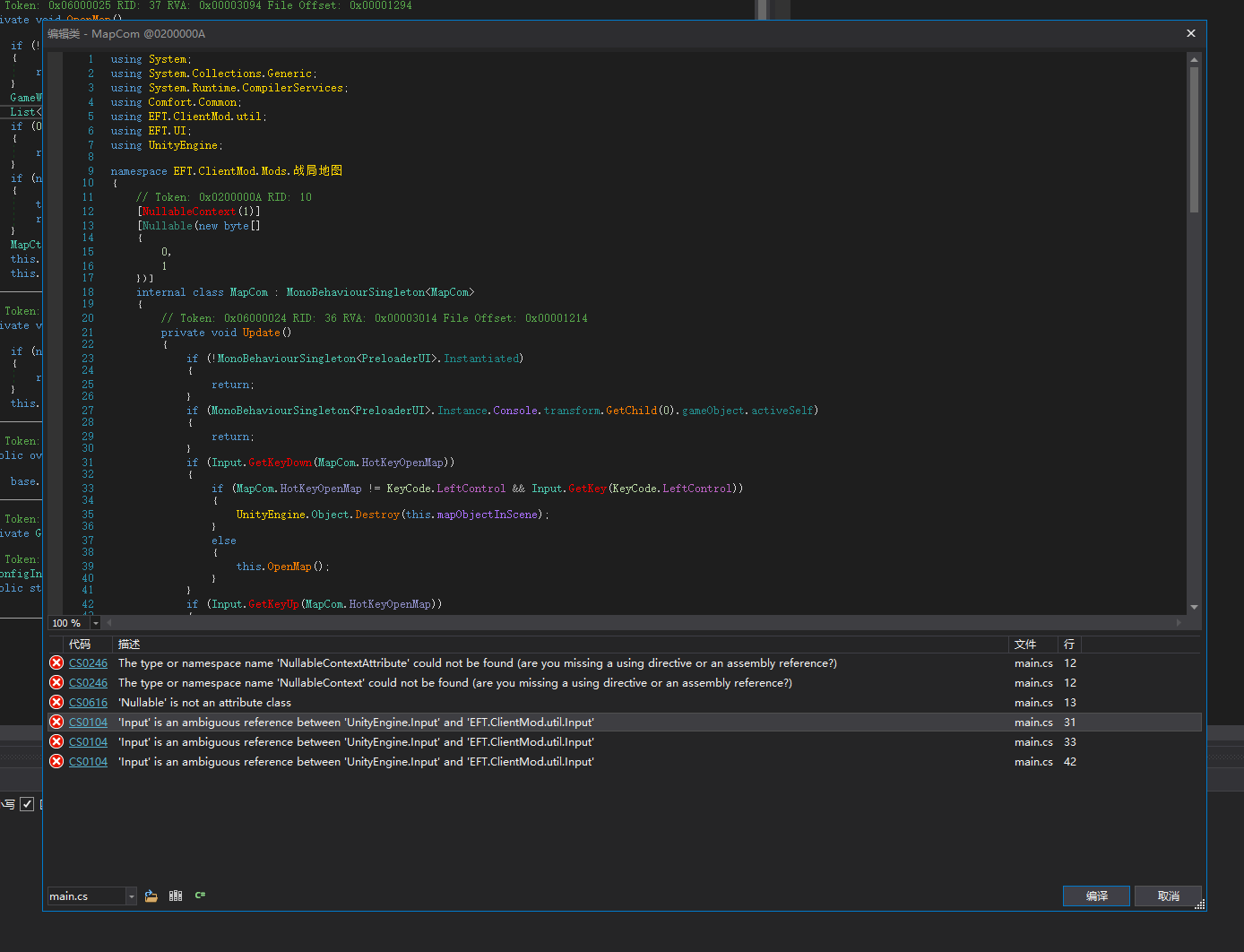Open the main.cs file dropdown

point(131,896)
